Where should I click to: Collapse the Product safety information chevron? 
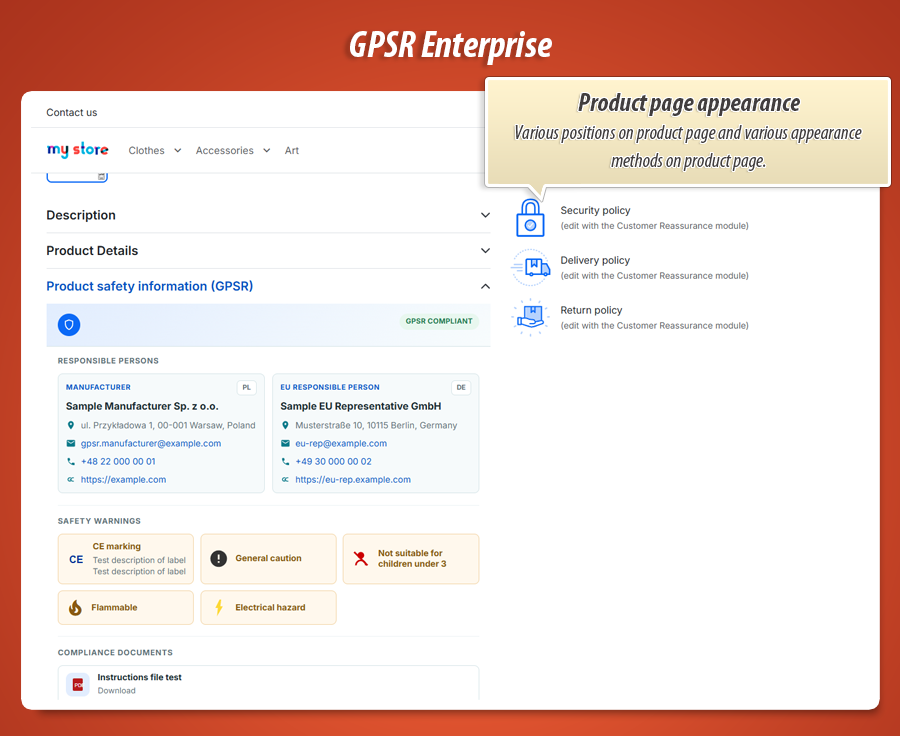pyautogui.click(x=486, y=286)
